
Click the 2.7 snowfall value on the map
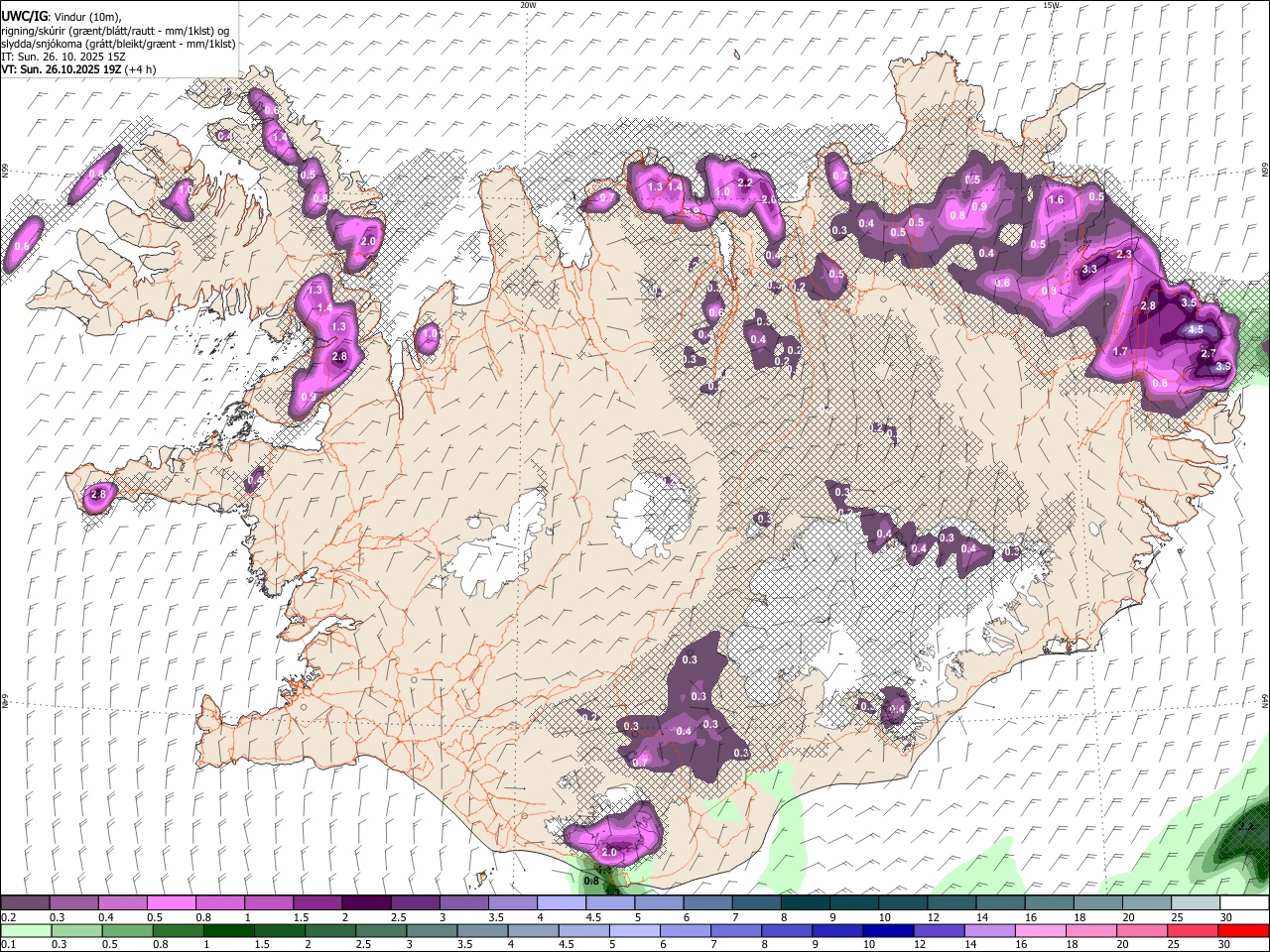click(1208, 353)
